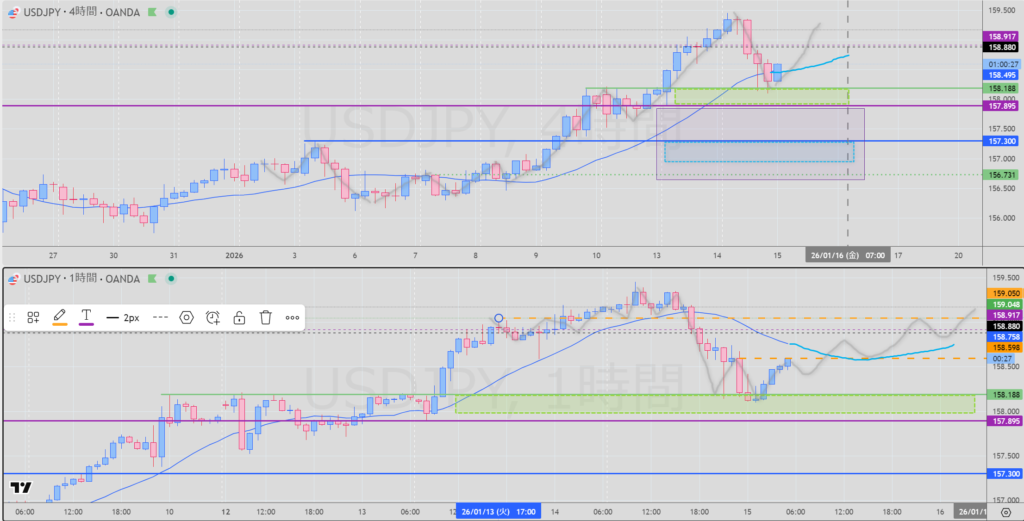This screenshot has width=1024, height=521.
Task: Click the text color T icon
Action: click(86, 317)
